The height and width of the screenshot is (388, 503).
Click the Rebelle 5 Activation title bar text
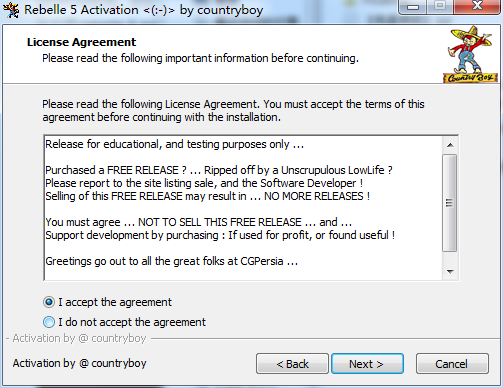coord(143,10)
